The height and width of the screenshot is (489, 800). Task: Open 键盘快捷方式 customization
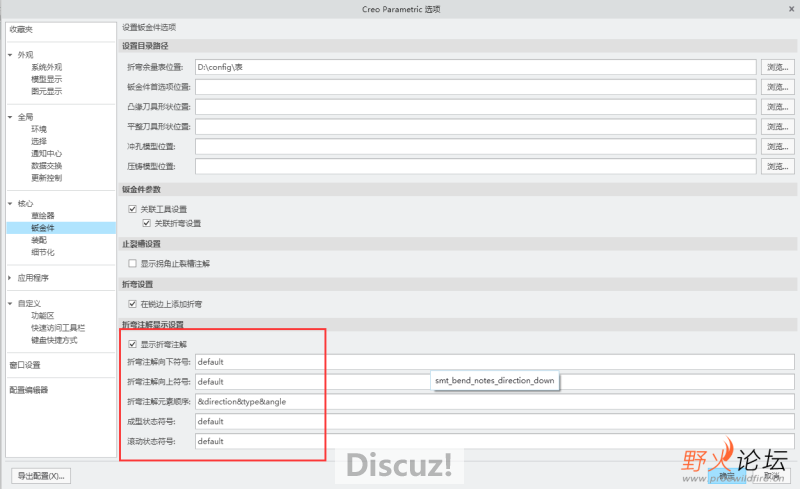54,340
